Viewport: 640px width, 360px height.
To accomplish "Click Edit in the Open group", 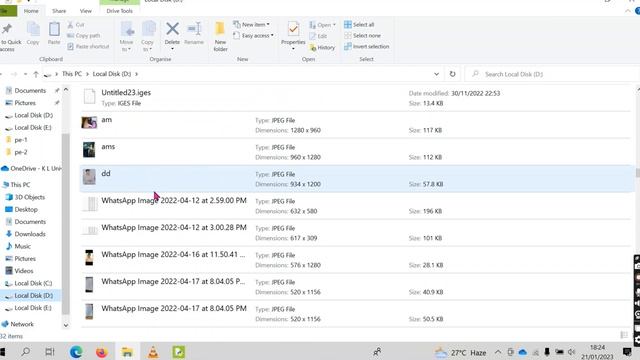I will point(318,36).
